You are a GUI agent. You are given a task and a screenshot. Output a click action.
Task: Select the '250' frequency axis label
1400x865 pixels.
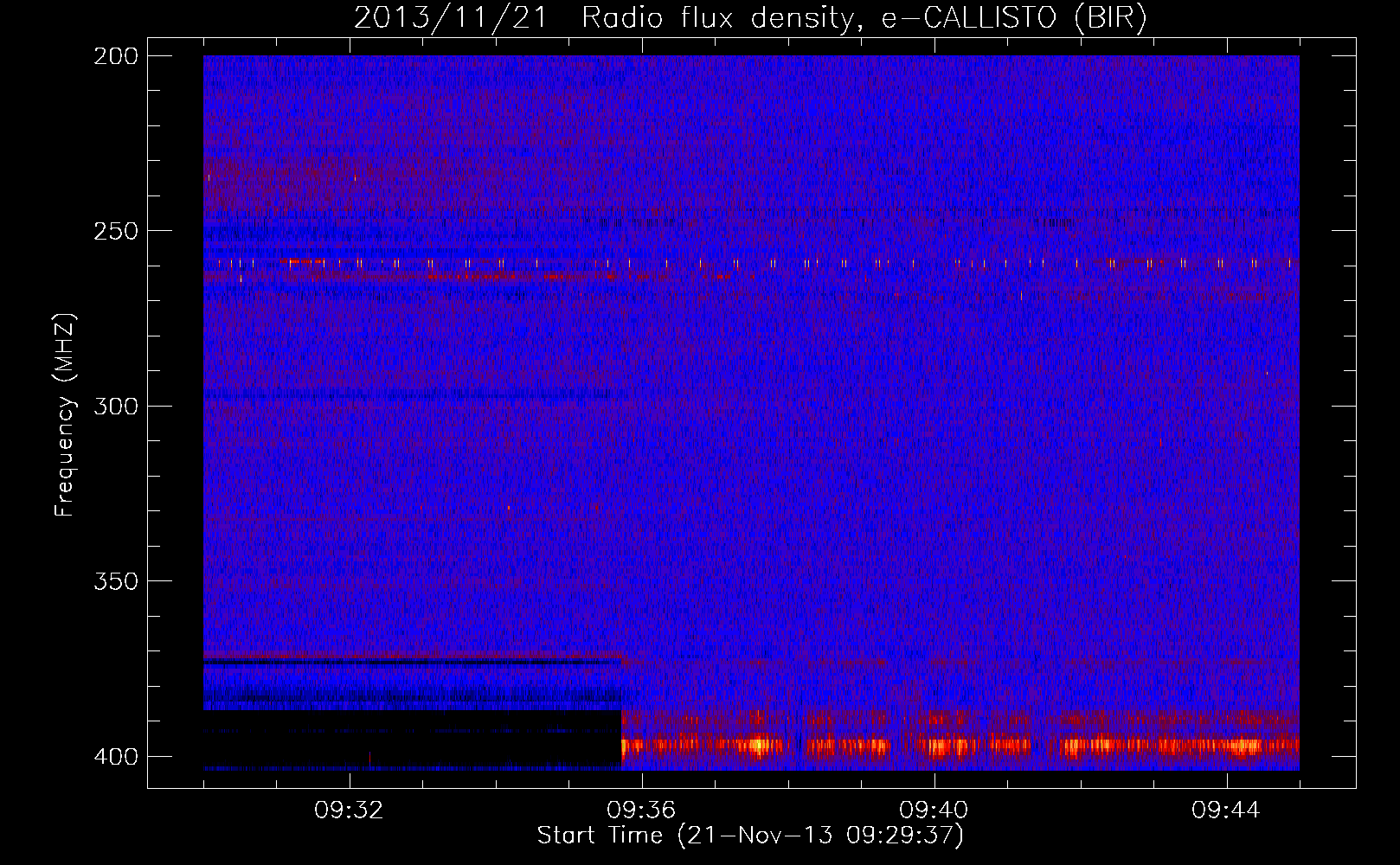(x=116, y=231)
